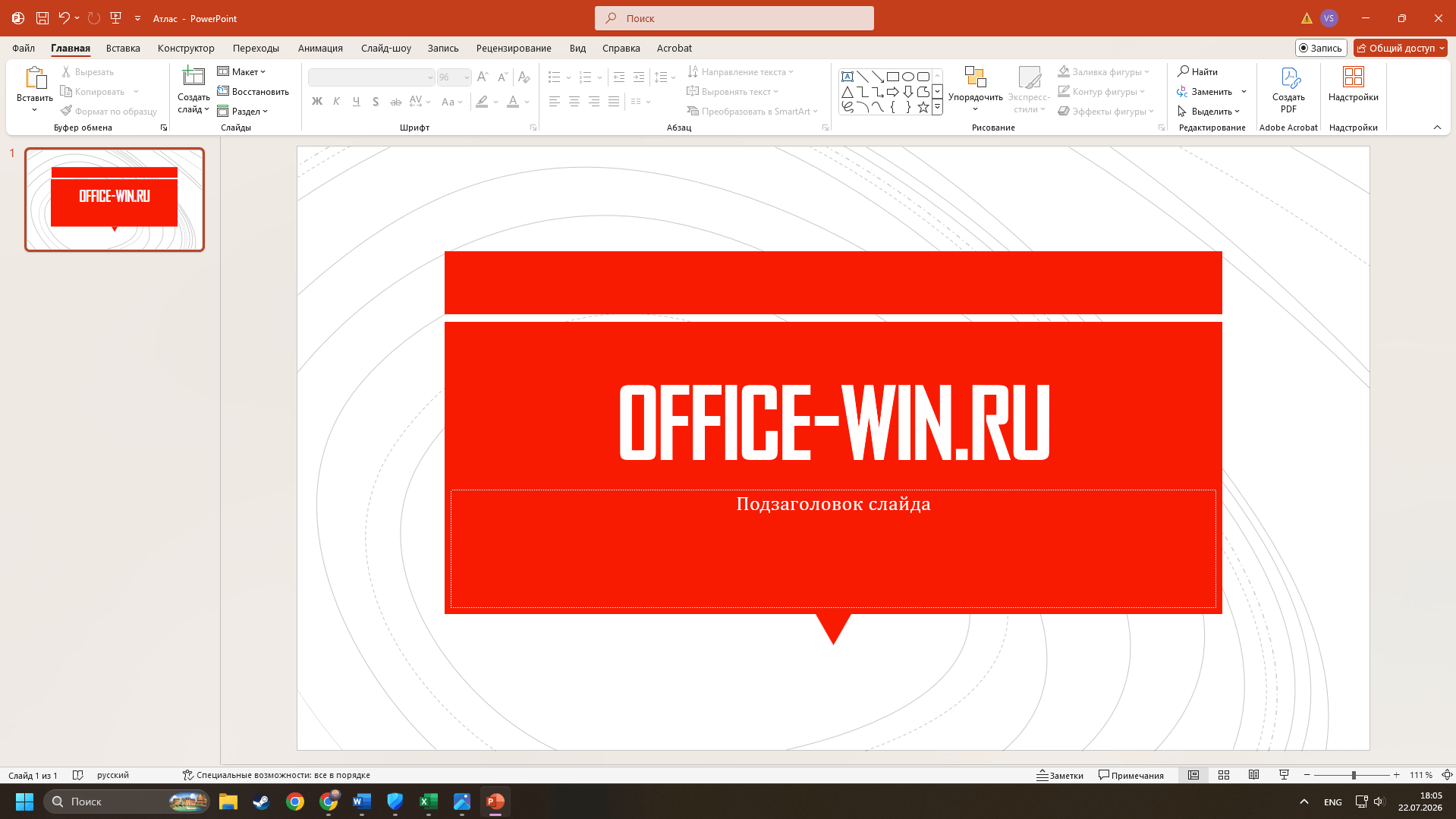Collapse the ribbon with the chevron
This screenshot has height=819, width=1456.
pos(1437,128)
